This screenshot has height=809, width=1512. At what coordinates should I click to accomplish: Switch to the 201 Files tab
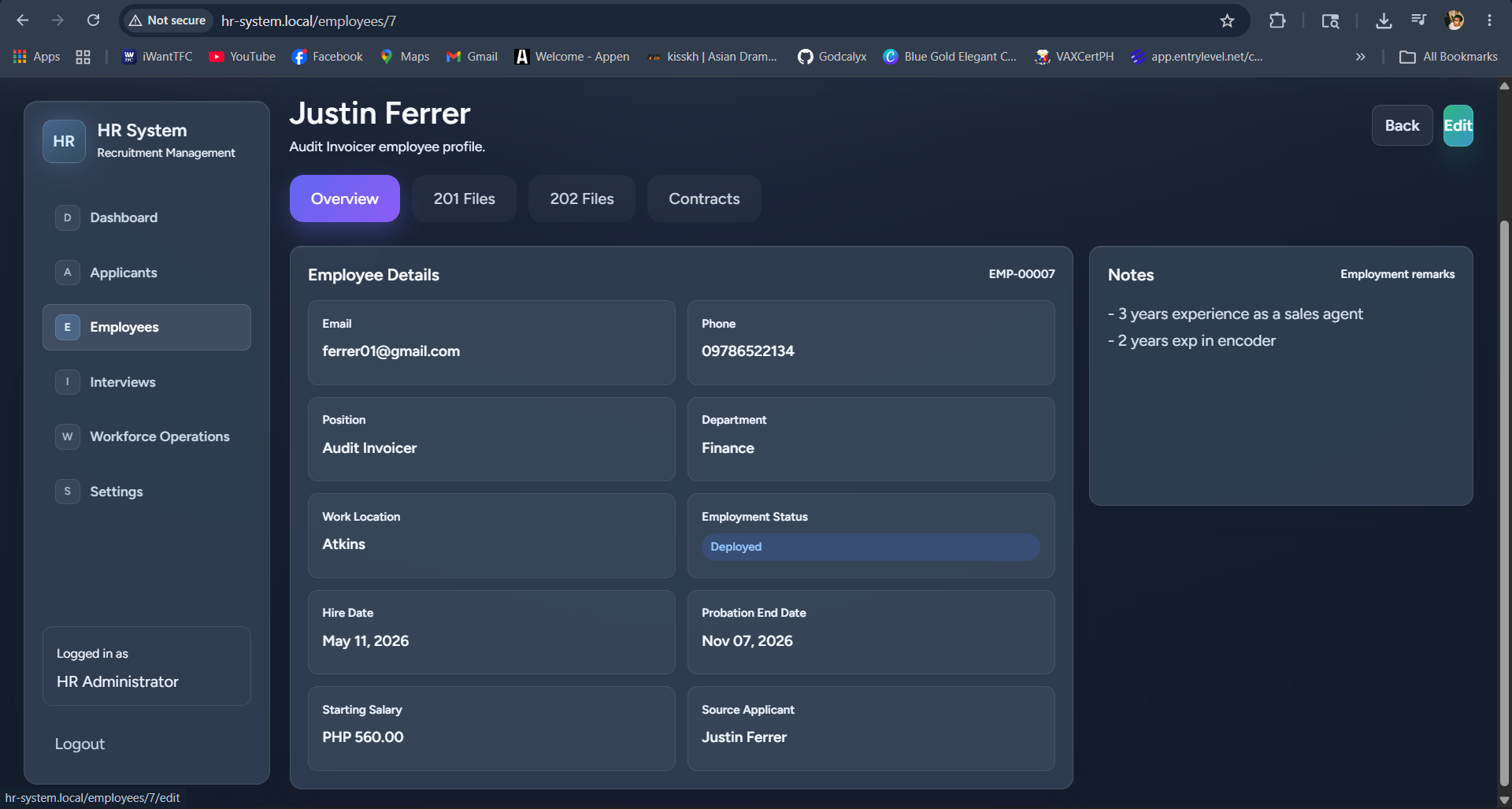coord(464,199)
